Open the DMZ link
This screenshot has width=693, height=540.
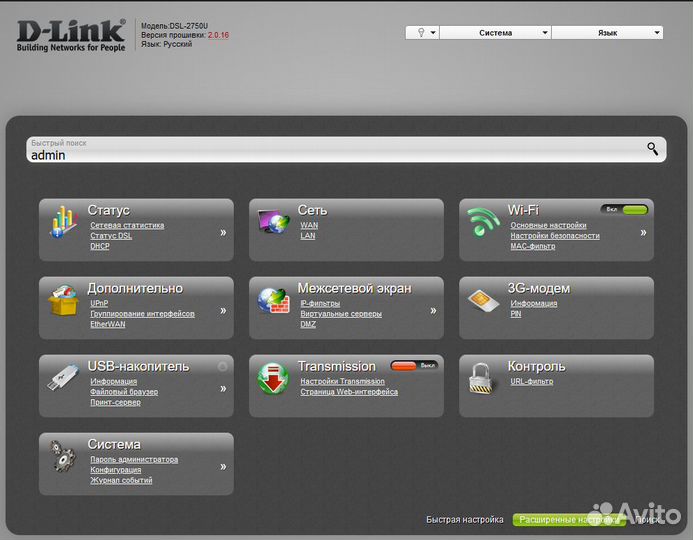(308, 324)
